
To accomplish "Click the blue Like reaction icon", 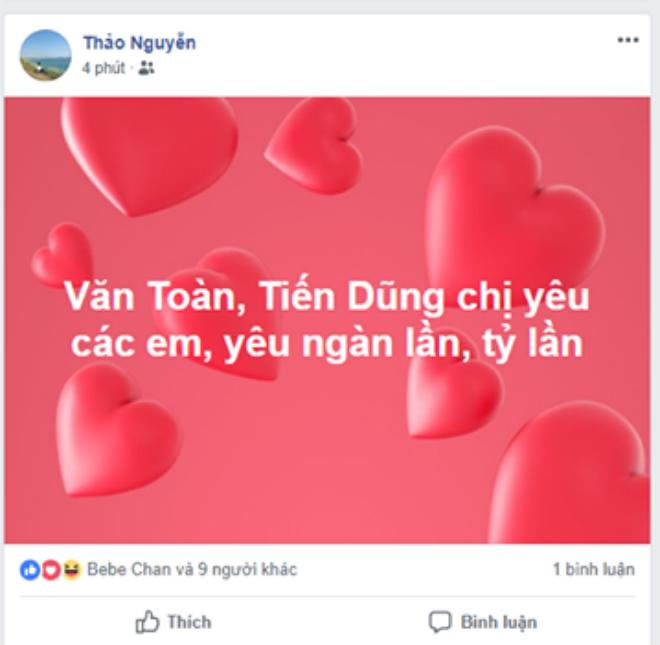I will coord(30,570).
